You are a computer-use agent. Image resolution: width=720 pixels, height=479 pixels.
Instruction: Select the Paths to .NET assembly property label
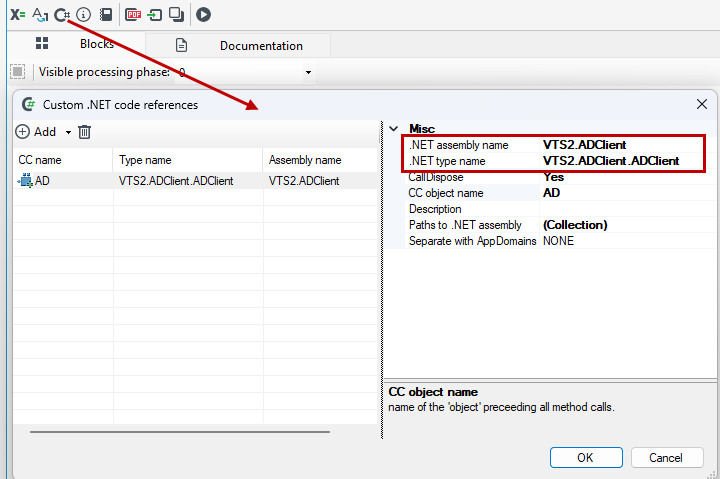click(x=465, y=225)
